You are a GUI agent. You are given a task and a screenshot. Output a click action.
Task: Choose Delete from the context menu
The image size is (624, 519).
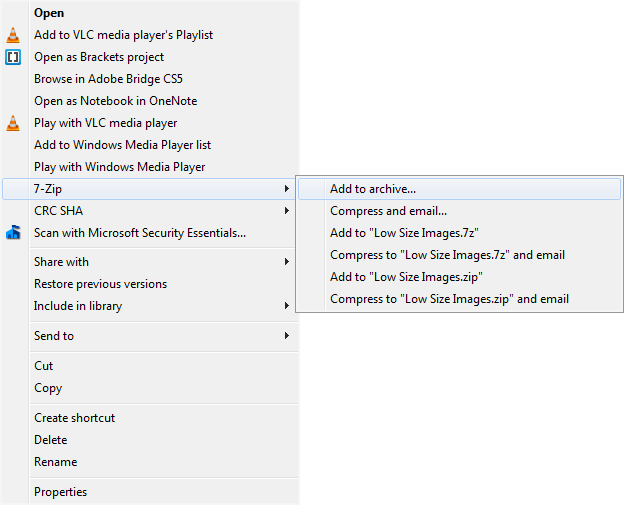(150, 440)
